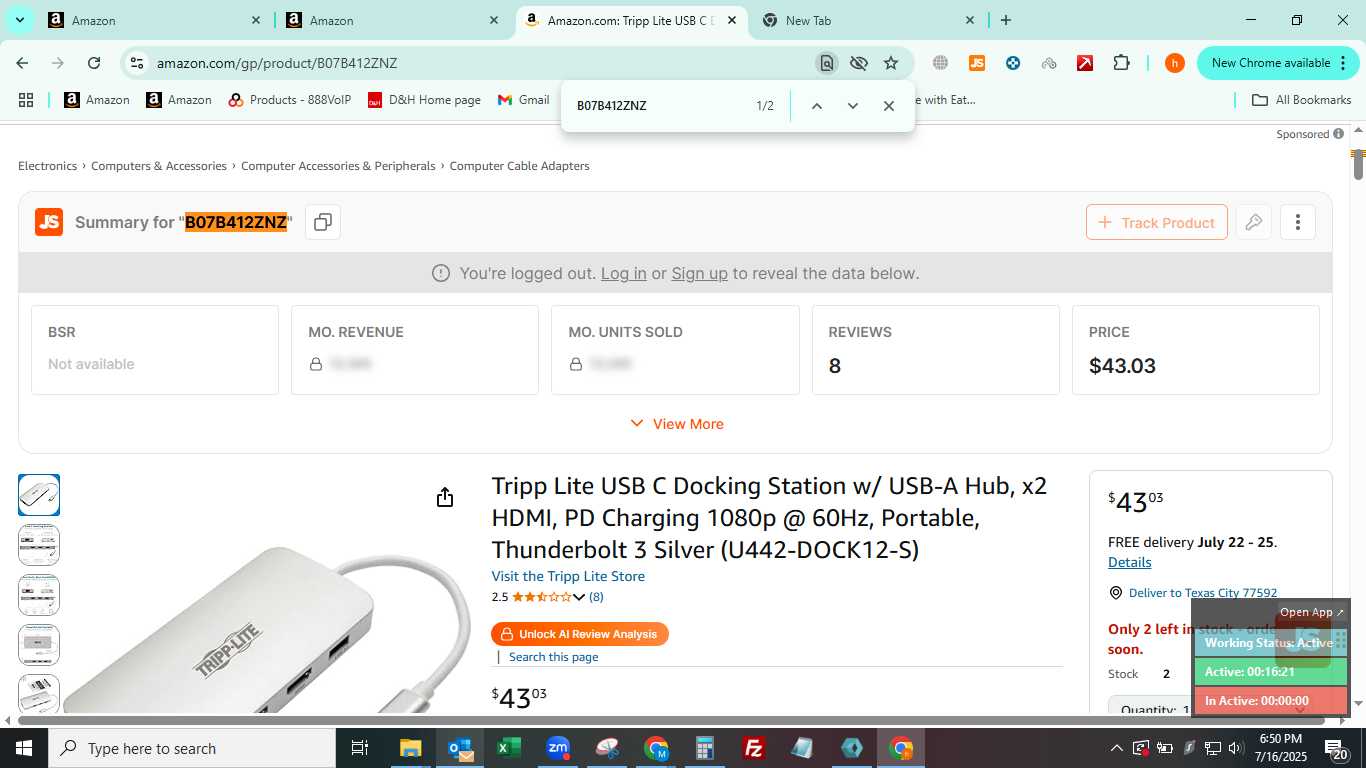Open the 'D&H Home page' bookmark
Viewport: 1366px width, 768px height.
424,100
